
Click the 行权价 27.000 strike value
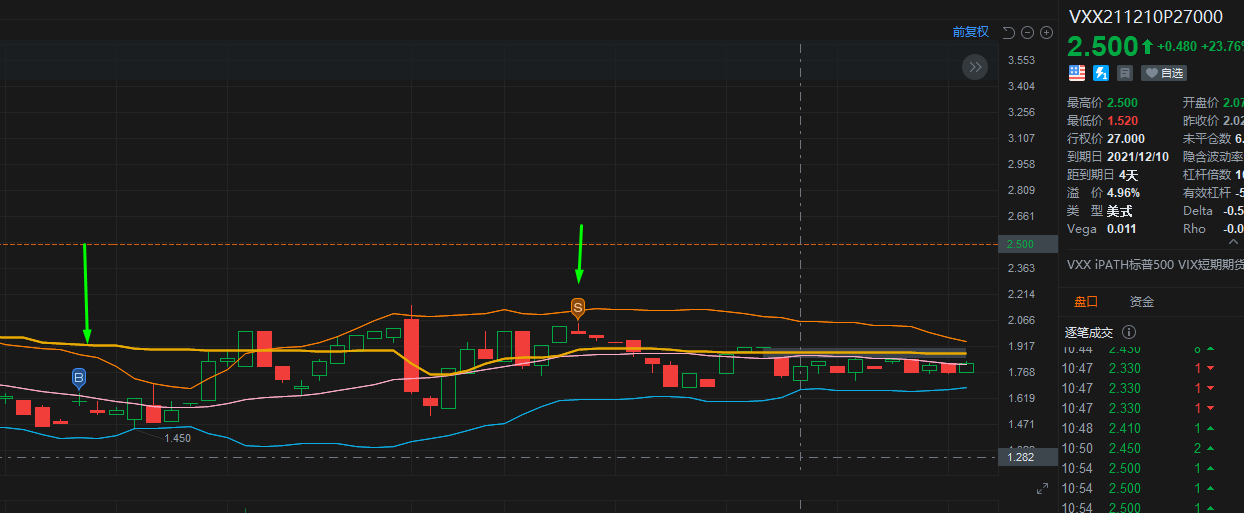pos(1126,139)
